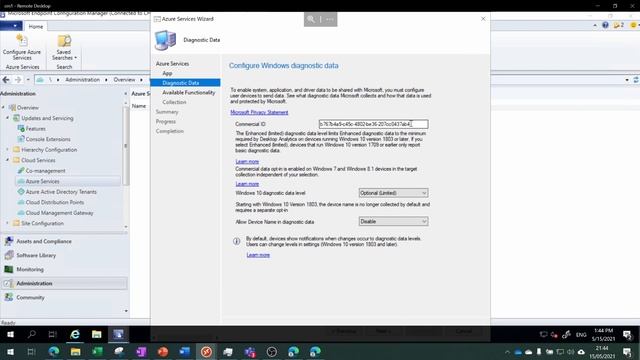This screenshot has width=640, height=360.
Task: Click the feedback smiley icon
Action: [x=633, y=25]
